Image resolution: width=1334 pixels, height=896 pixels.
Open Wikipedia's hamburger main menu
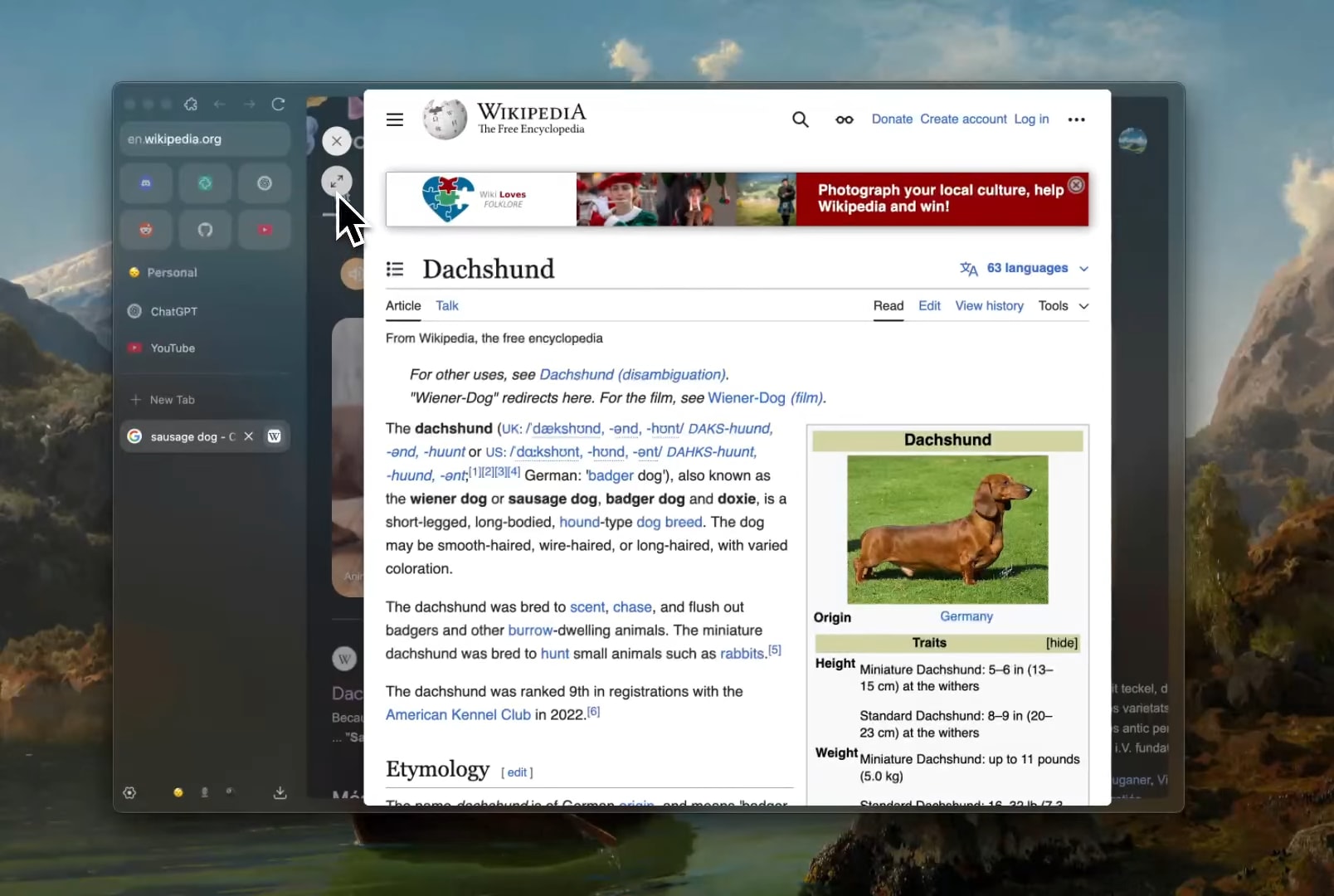click(395, 119)
